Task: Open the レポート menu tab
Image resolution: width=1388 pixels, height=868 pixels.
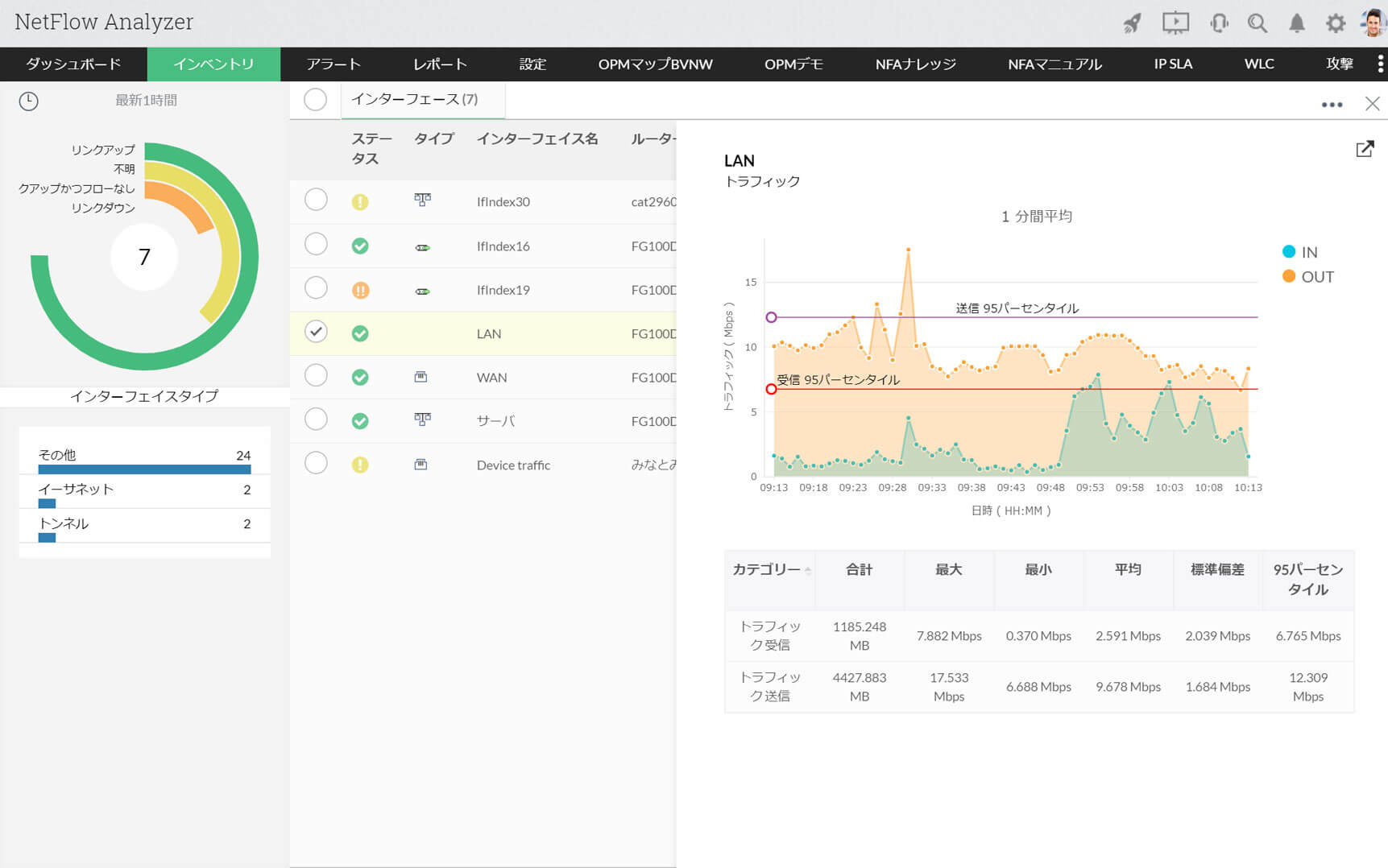Action: 440,64
